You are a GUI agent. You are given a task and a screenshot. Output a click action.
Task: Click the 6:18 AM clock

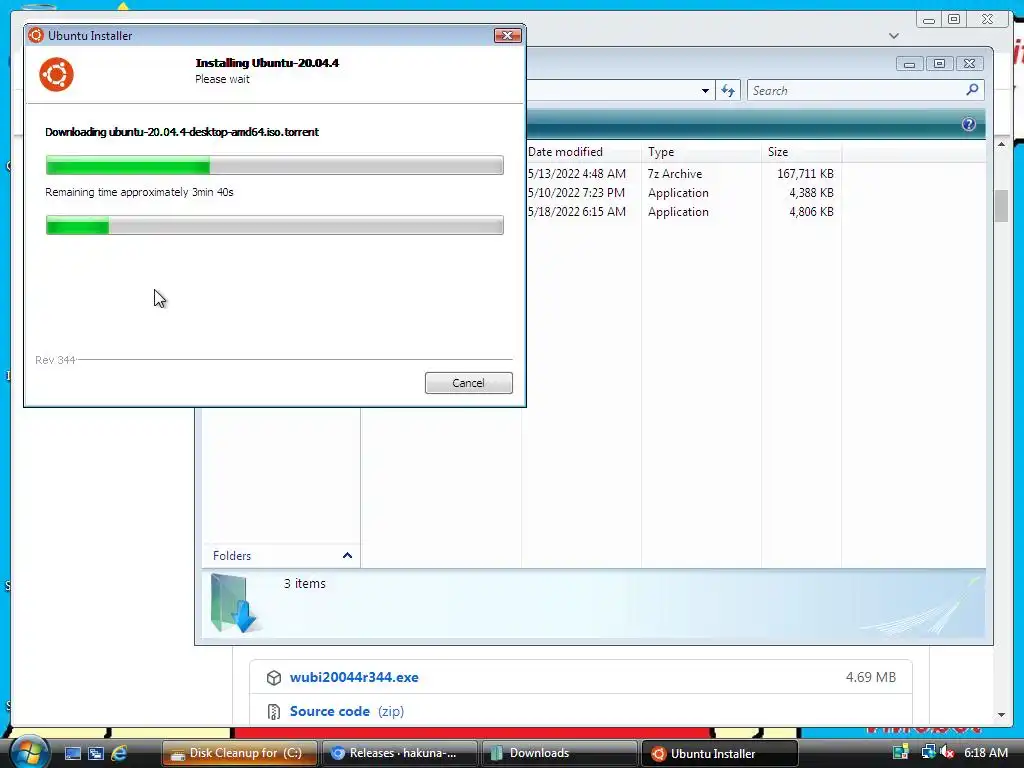pos(985,752)
